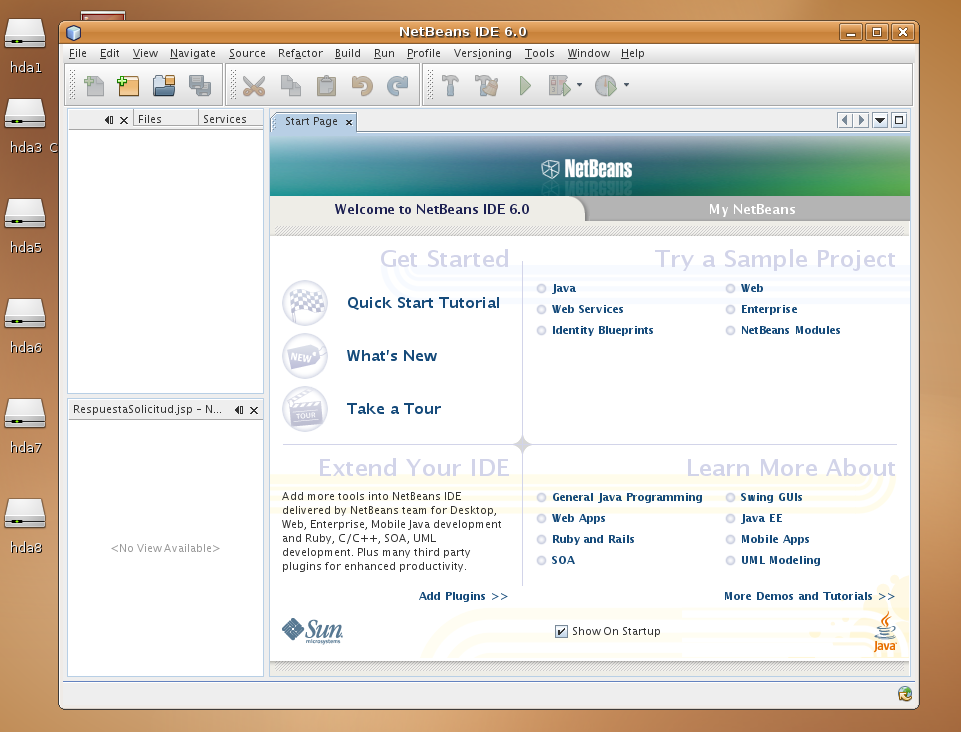Click the Build Main Project hammer icon
Viewport: 961px width, 732px height.
pyautogui.click(x=450, y=85)
